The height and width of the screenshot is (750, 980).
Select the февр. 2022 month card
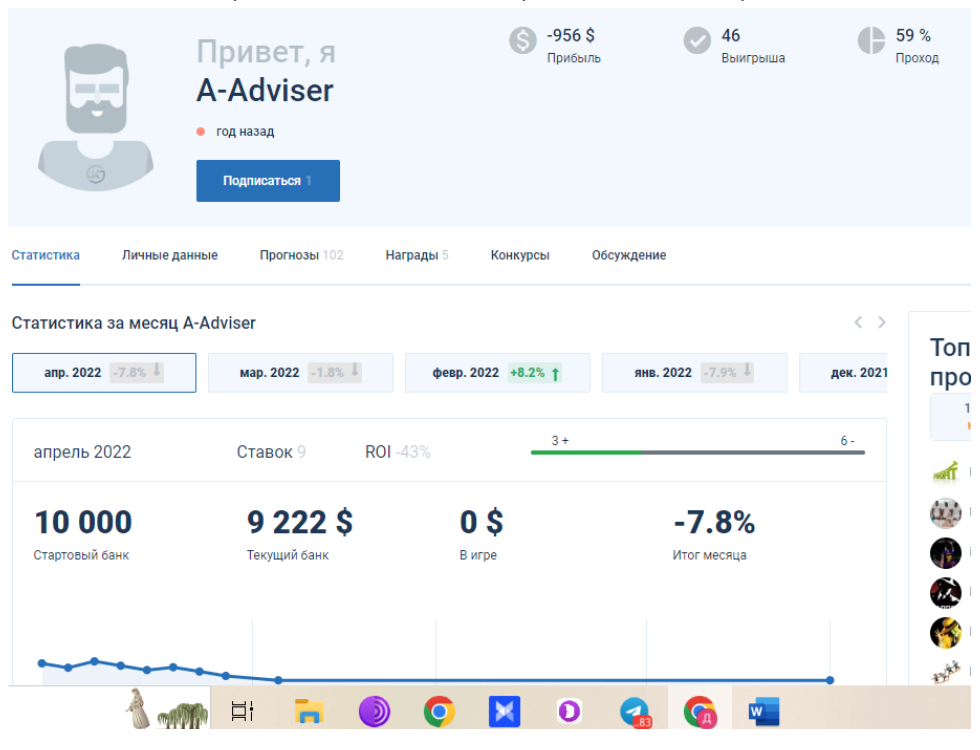click(498, 372)
